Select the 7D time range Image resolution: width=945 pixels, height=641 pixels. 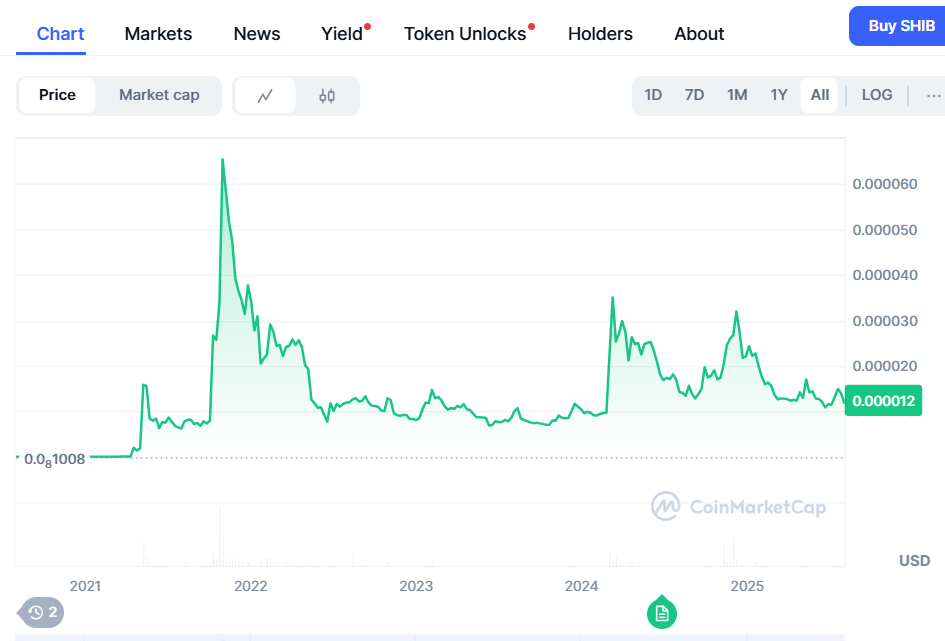point(694,94)
